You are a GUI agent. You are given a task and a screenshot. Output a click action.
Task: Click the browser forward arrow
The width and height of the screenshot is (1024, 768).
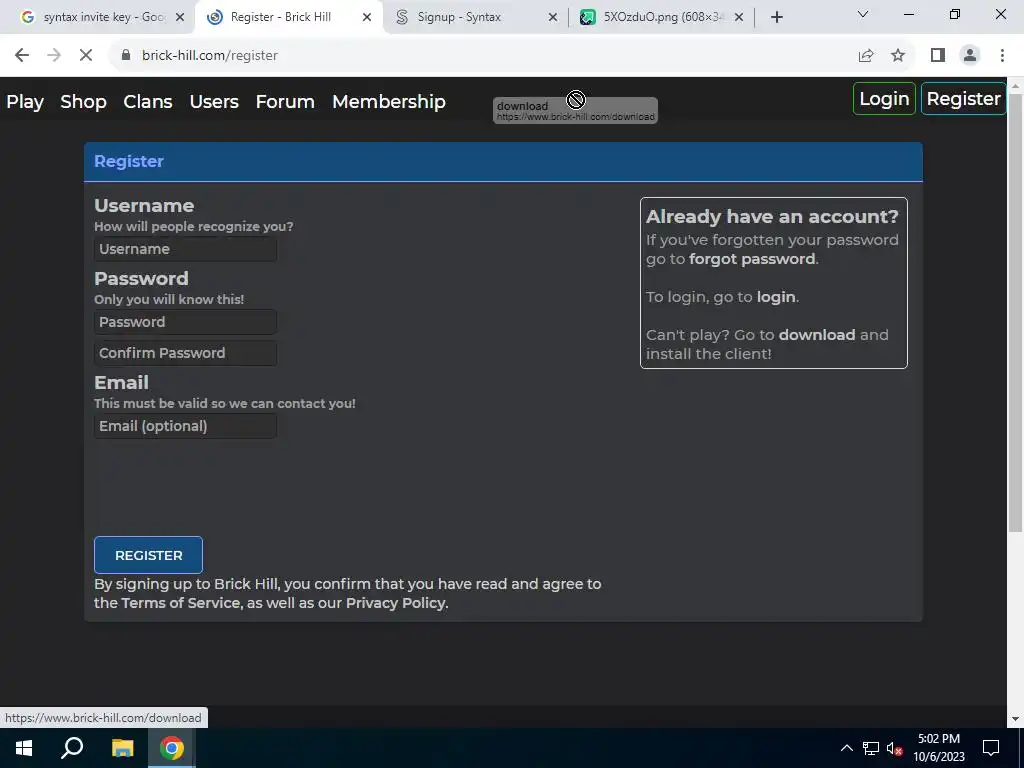[54, 56]
